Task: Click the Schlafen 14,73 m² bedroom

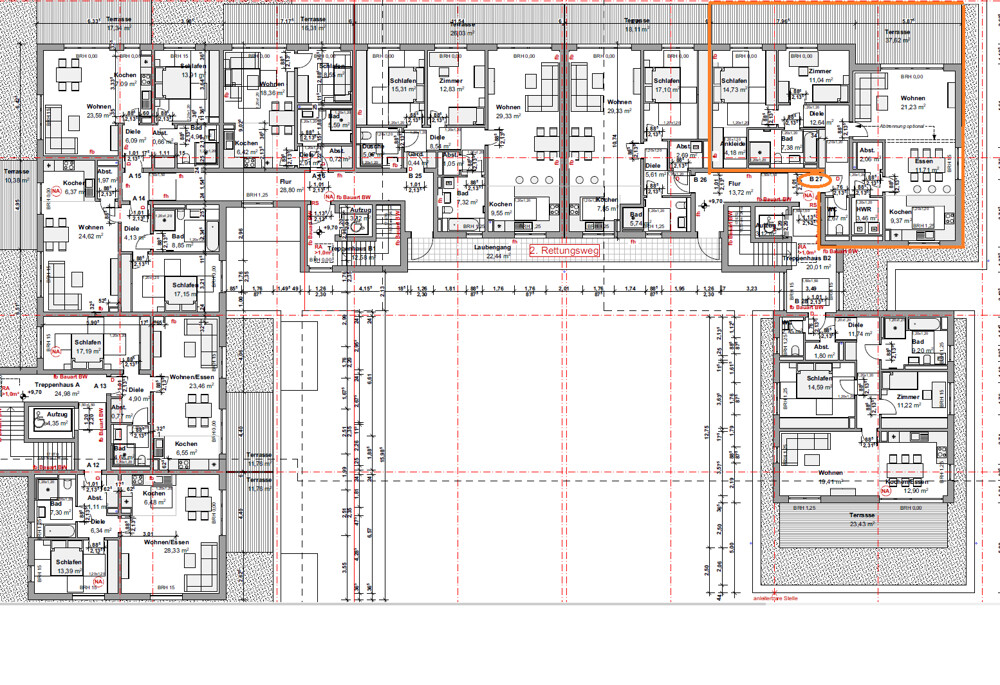Action: (x=734, y=86)
